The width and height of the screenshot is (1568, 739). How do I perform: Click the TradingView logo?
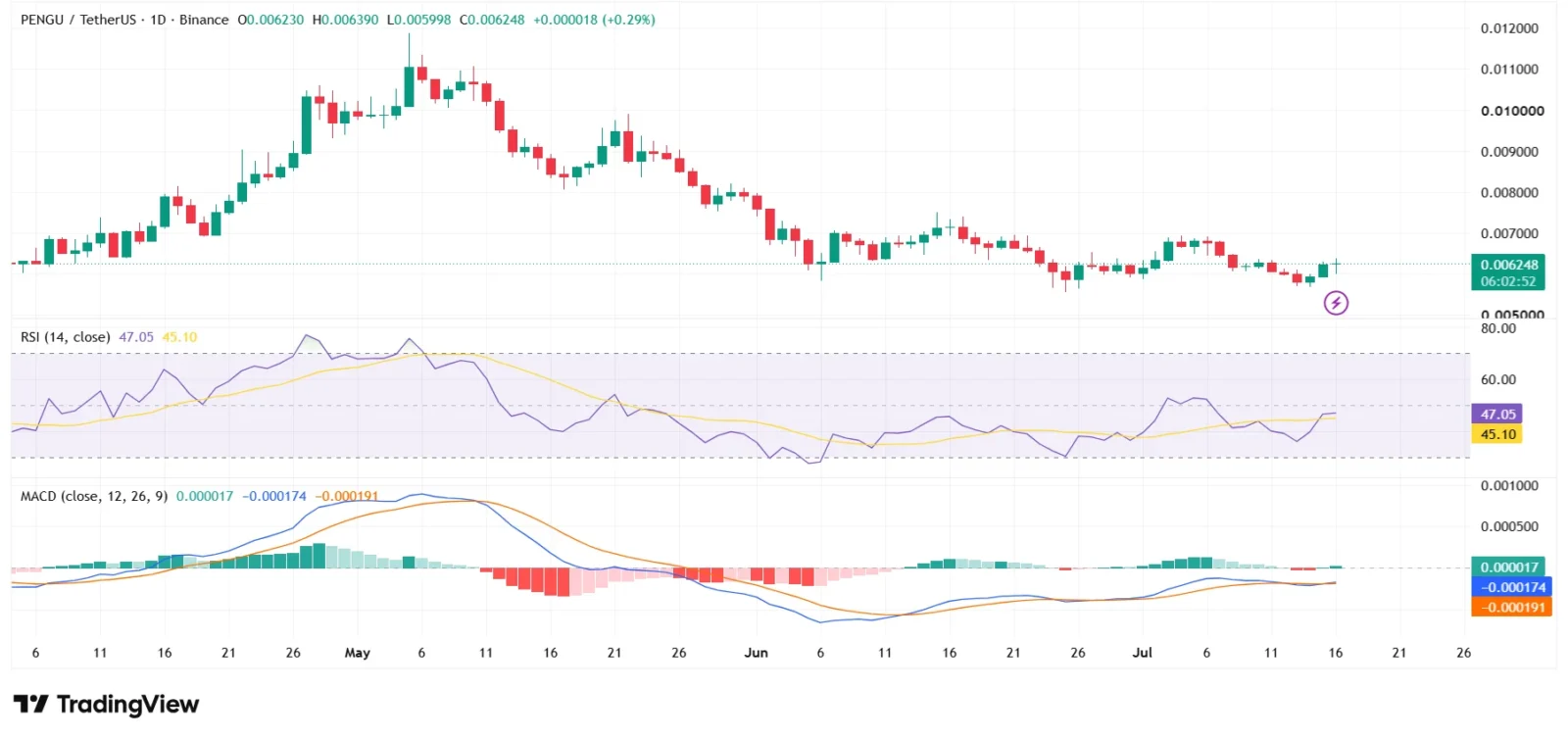(x=106, y=704)
